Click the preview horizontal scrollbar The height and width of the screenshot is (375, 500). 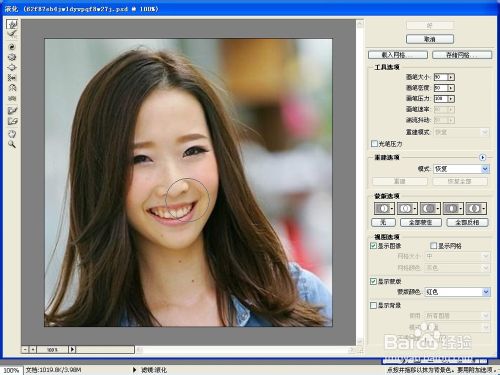pos(246,350)
